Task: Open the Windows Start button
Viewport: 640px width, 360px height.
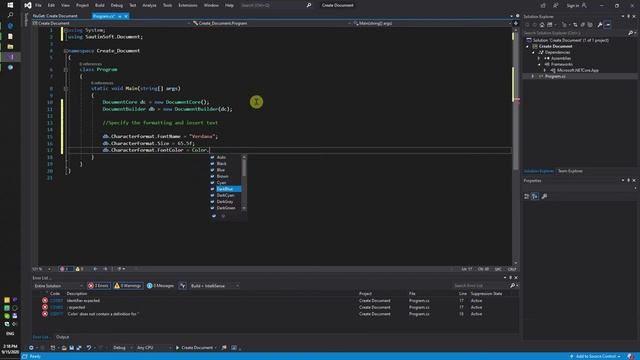Action: pos(10,5)
